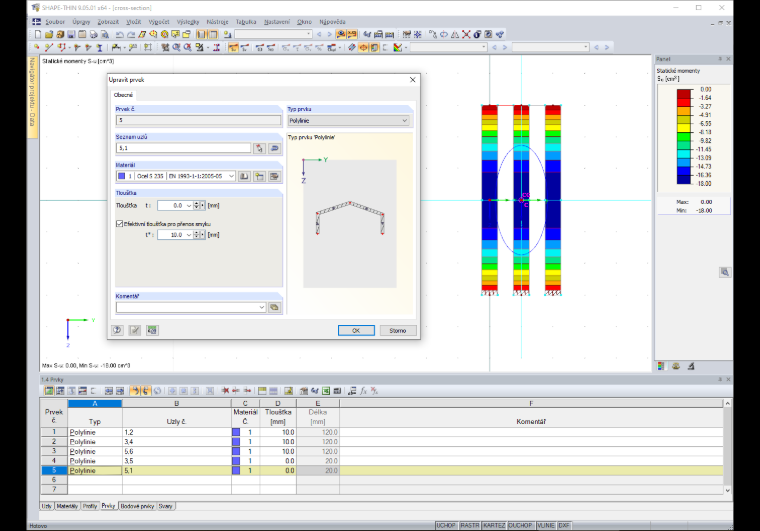The image size is (760, 531).
Task: Click Storno to cancel the dialog
Action: tap(398, 330)
